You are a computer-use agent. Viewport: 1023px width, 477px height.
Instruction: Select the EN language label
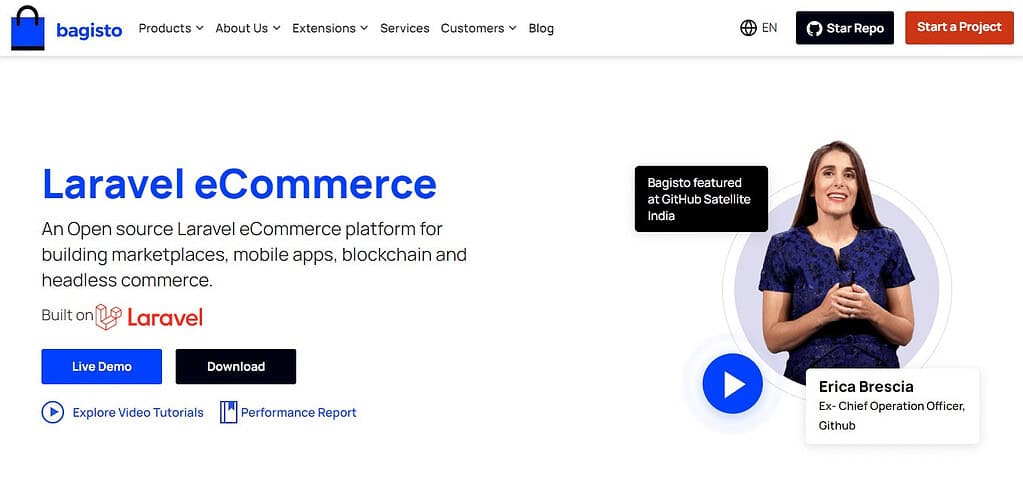(x=769, y=27)
